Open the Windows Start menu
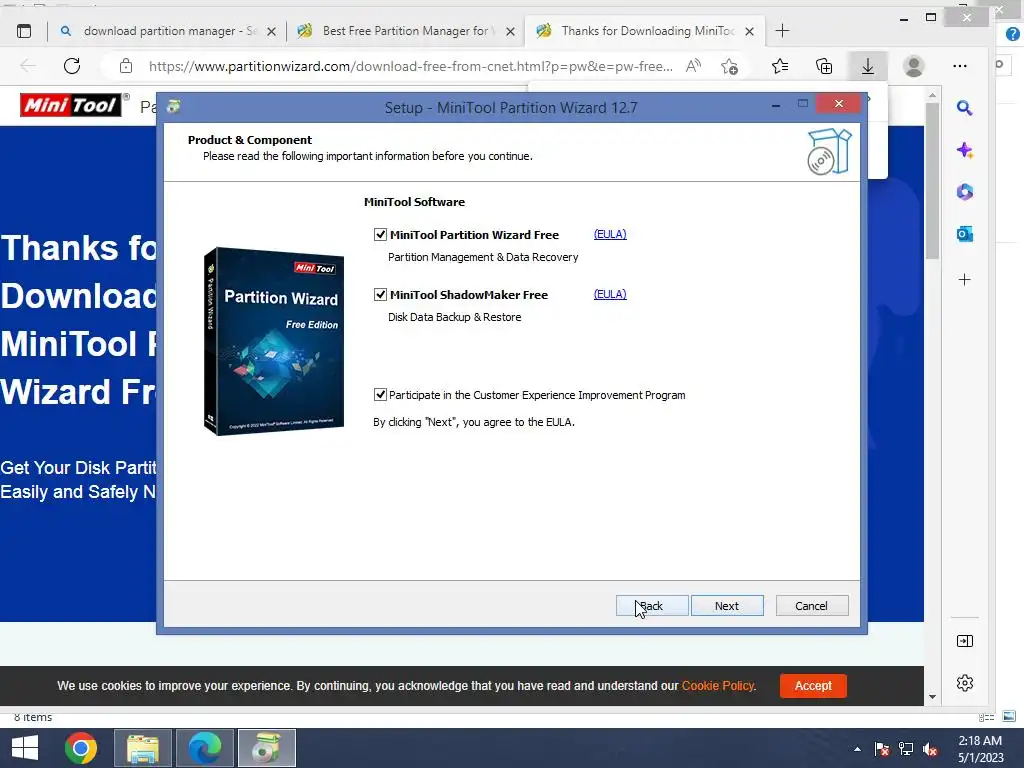 (25, 748)
